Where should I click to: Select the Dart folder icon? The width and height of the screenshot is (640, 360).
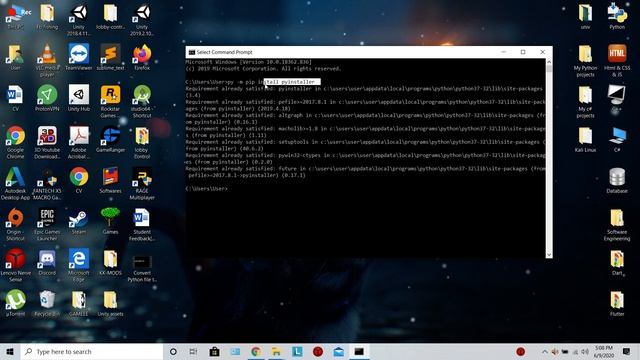coord(617,262)
